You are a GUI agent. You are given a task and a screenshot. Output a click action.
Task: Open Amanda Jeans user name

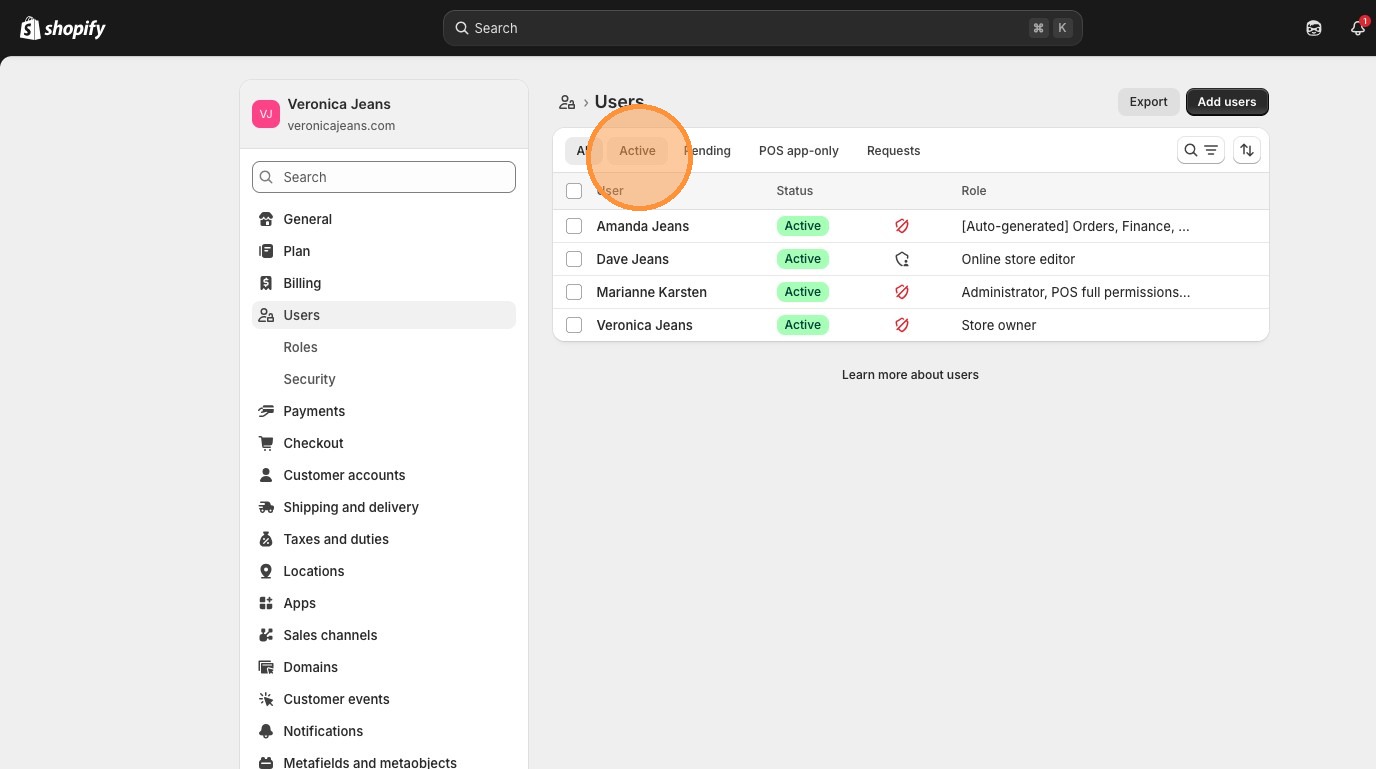(x=642, y=226)
